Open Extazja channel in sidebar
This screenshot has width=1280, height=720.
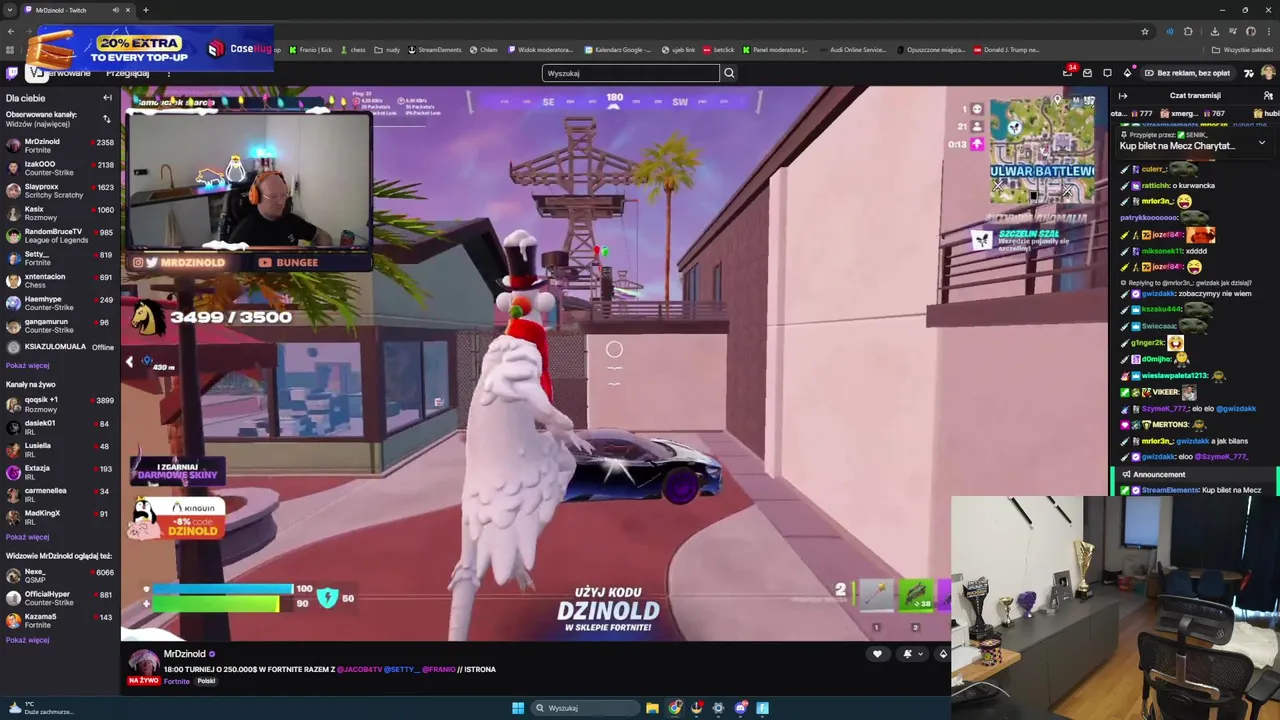59,472
